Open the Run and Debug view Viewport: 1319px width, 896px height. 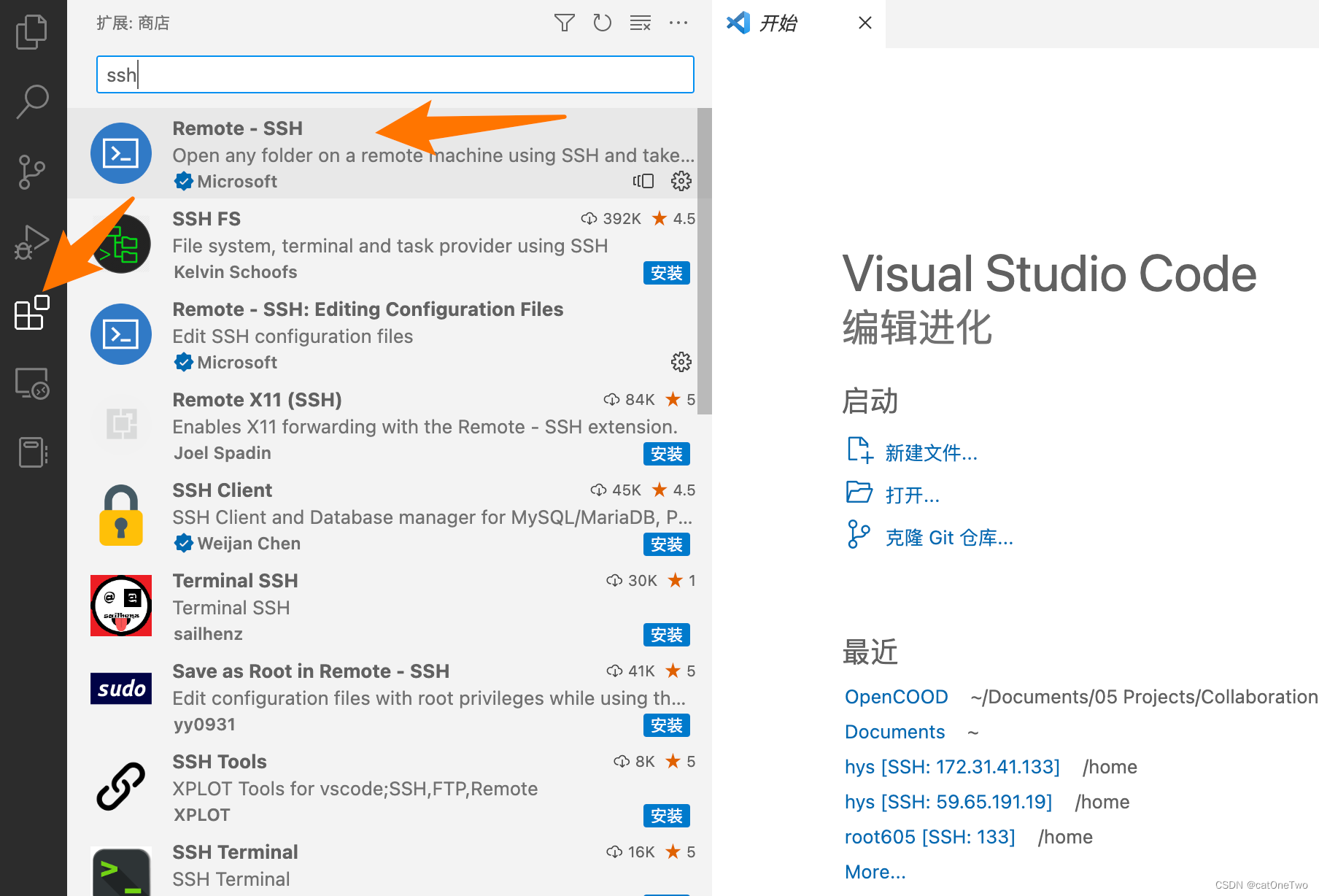coord(31,242)
